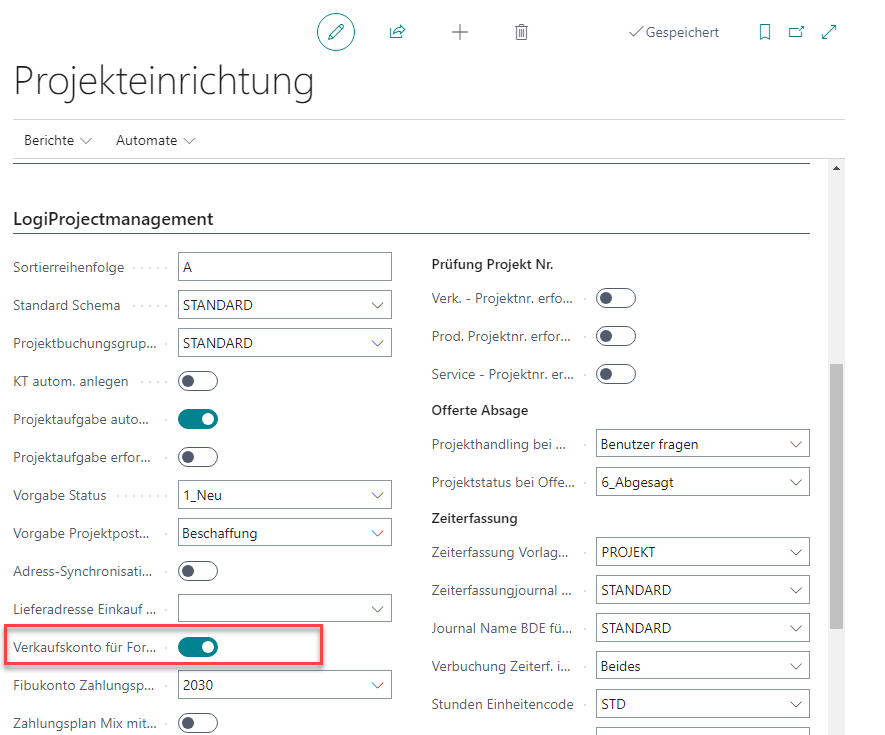Image resolution: width=885 pixels, height=735 pixels.
Task: Click the Zeiterfassung group heading
Action: pos(474,518)
